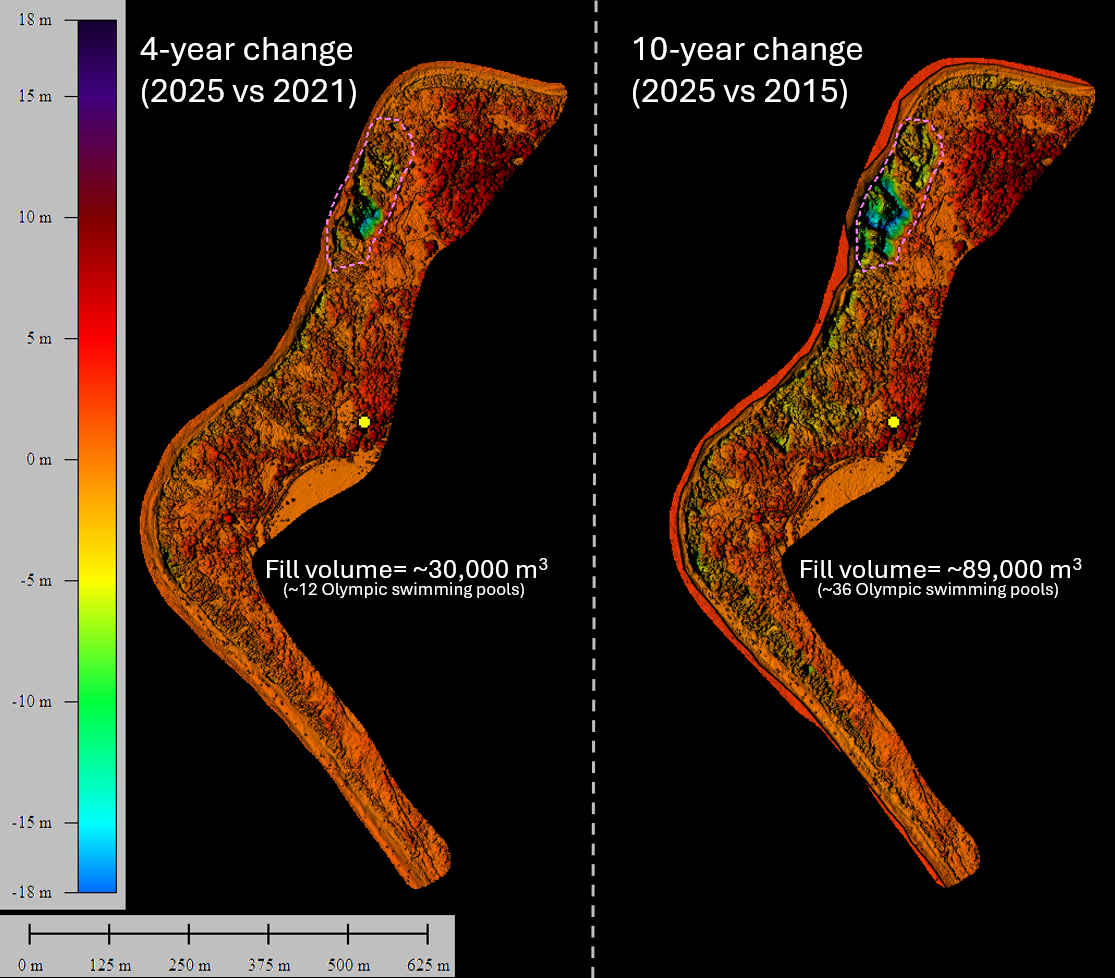Click the "4-year change" title text

point(246,49)
